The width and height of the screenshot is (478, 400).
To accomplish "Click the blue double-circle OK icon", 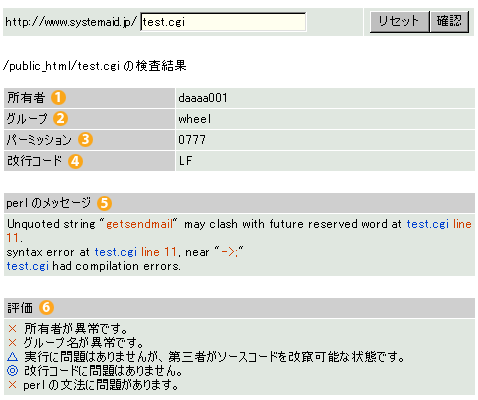I will (x=12, y=371).
